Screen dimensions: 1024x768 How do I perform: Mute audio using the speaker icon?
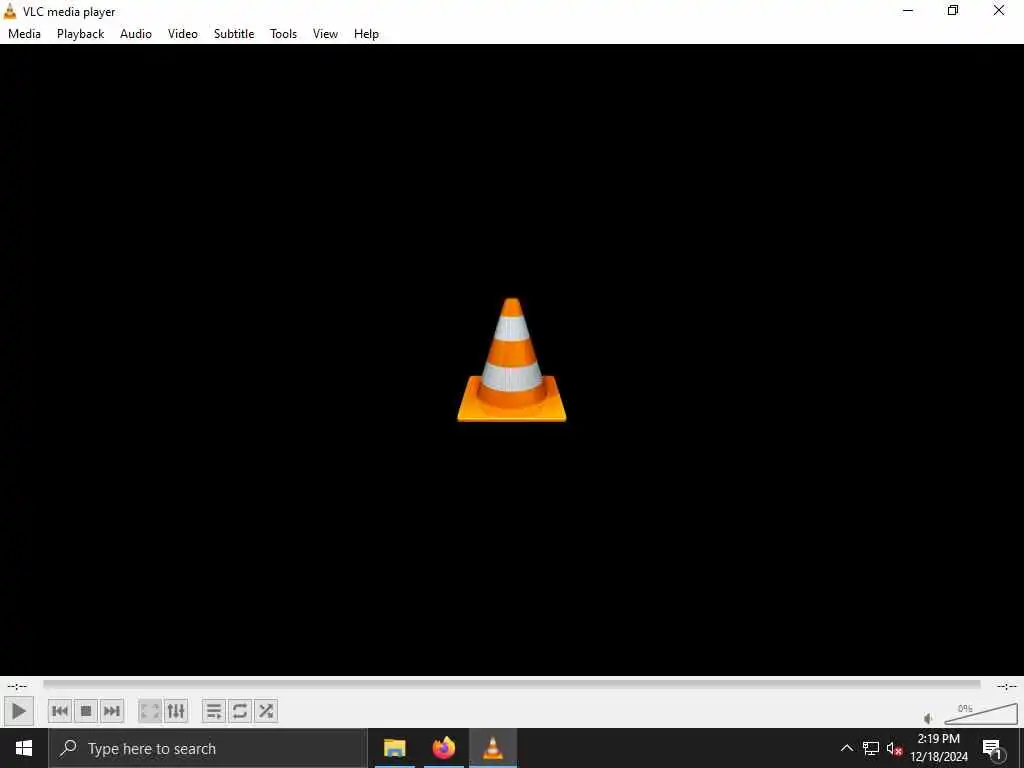[928, 718]
